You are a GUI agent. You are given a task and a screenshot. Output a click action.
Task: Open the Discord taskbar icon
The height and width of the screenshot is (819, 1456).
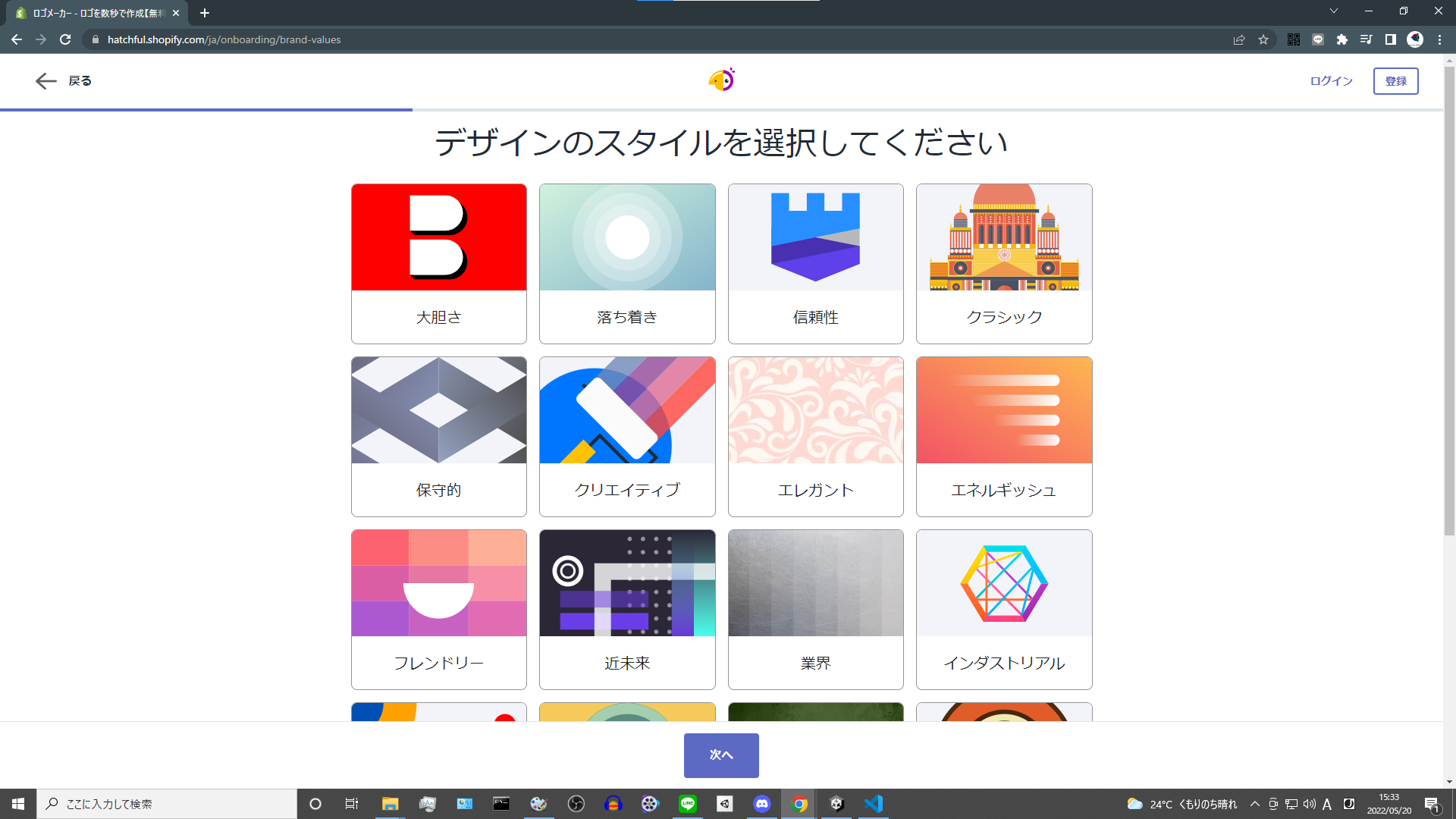coord(762,804)
